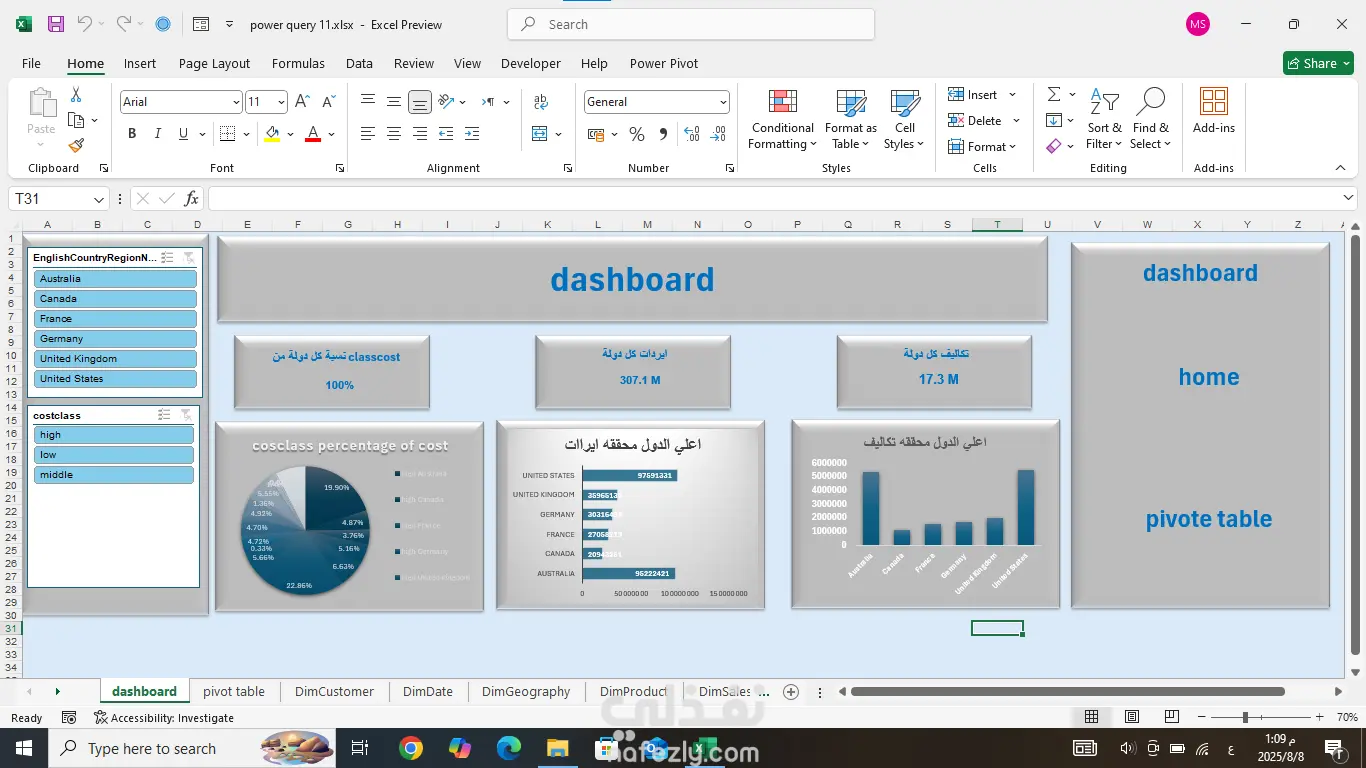Screen dimensions: 1366x768
Task: Click the Find & Select magnifier icon
Action: point(1150,102)
